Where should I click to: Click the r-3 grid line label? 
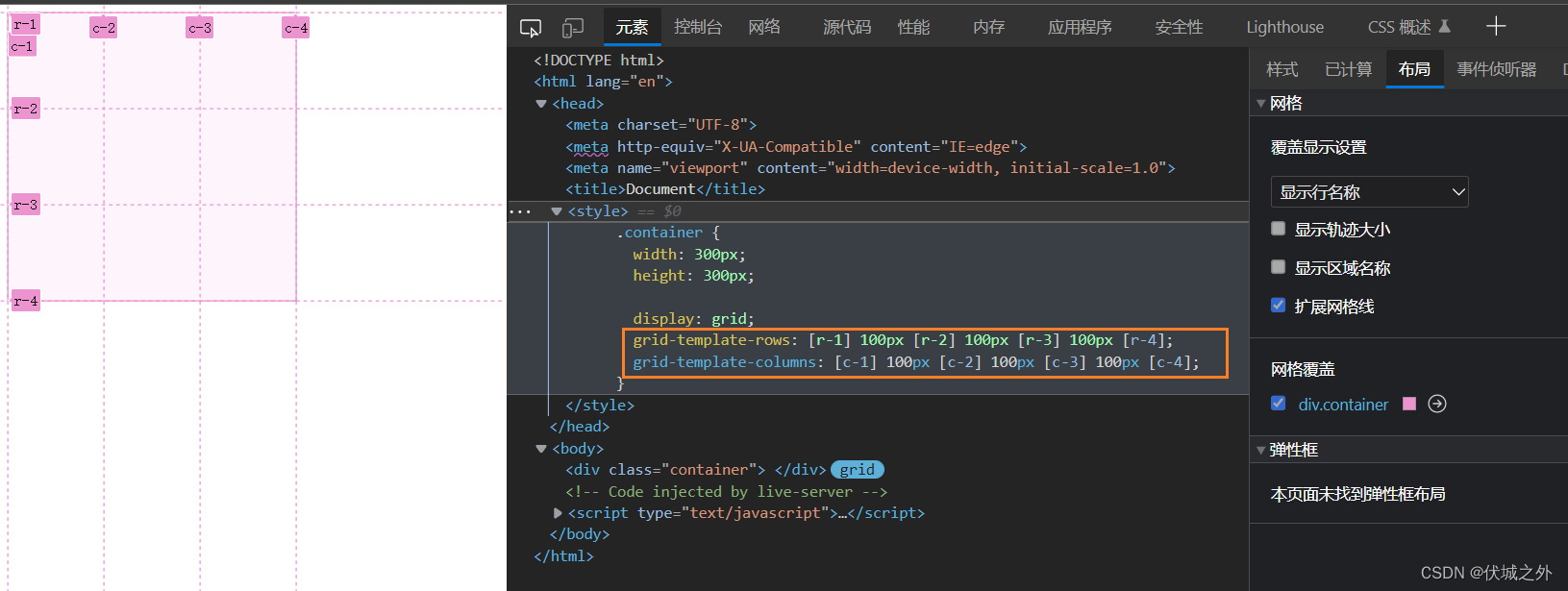(25, 205)
